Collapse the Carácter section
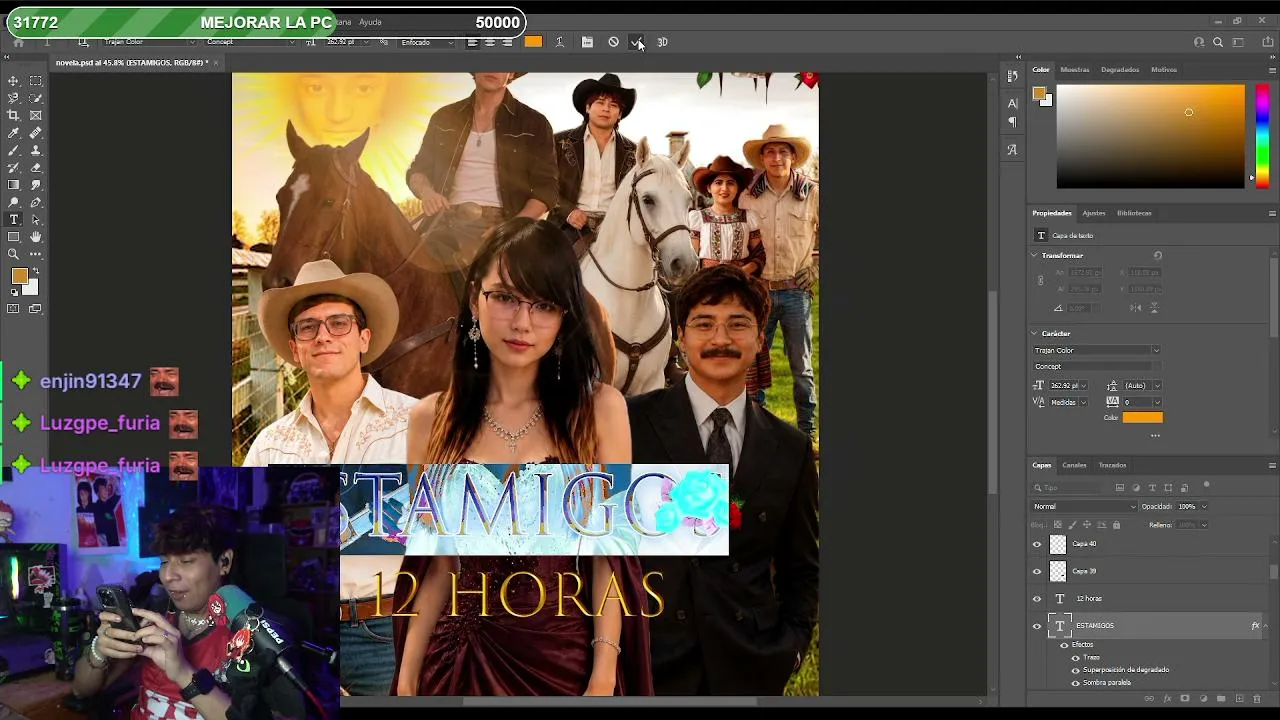This screenshot has width=1280, height=720. tap(1035, 334)
